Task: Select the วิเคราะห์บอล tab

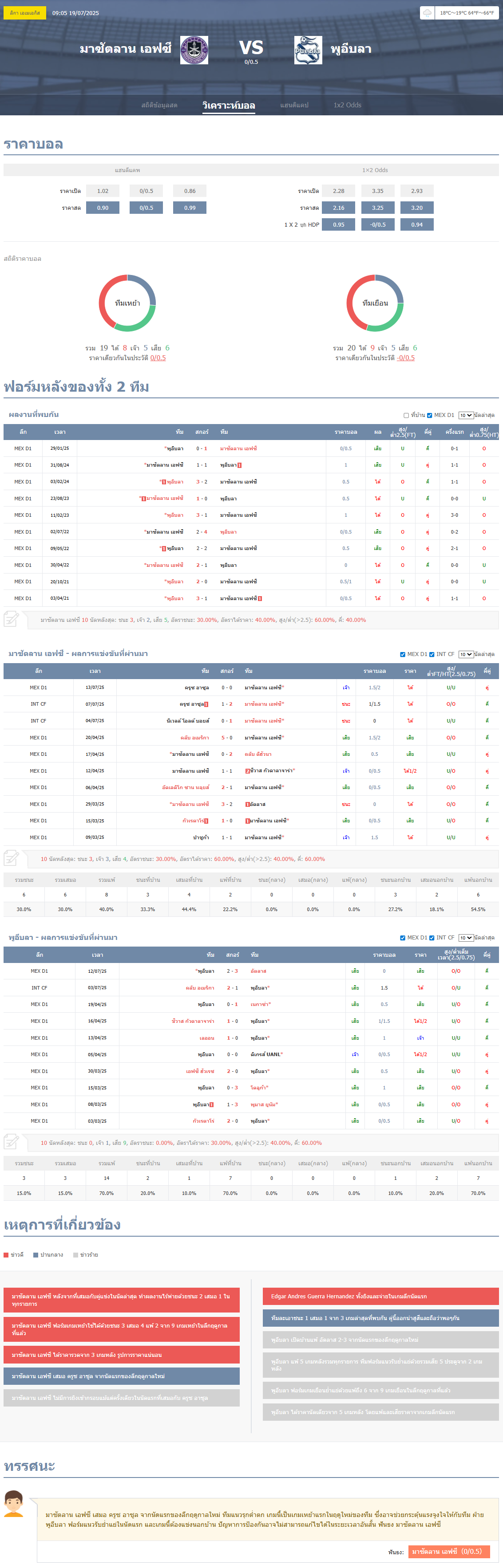Action: [x=229, y=105]
